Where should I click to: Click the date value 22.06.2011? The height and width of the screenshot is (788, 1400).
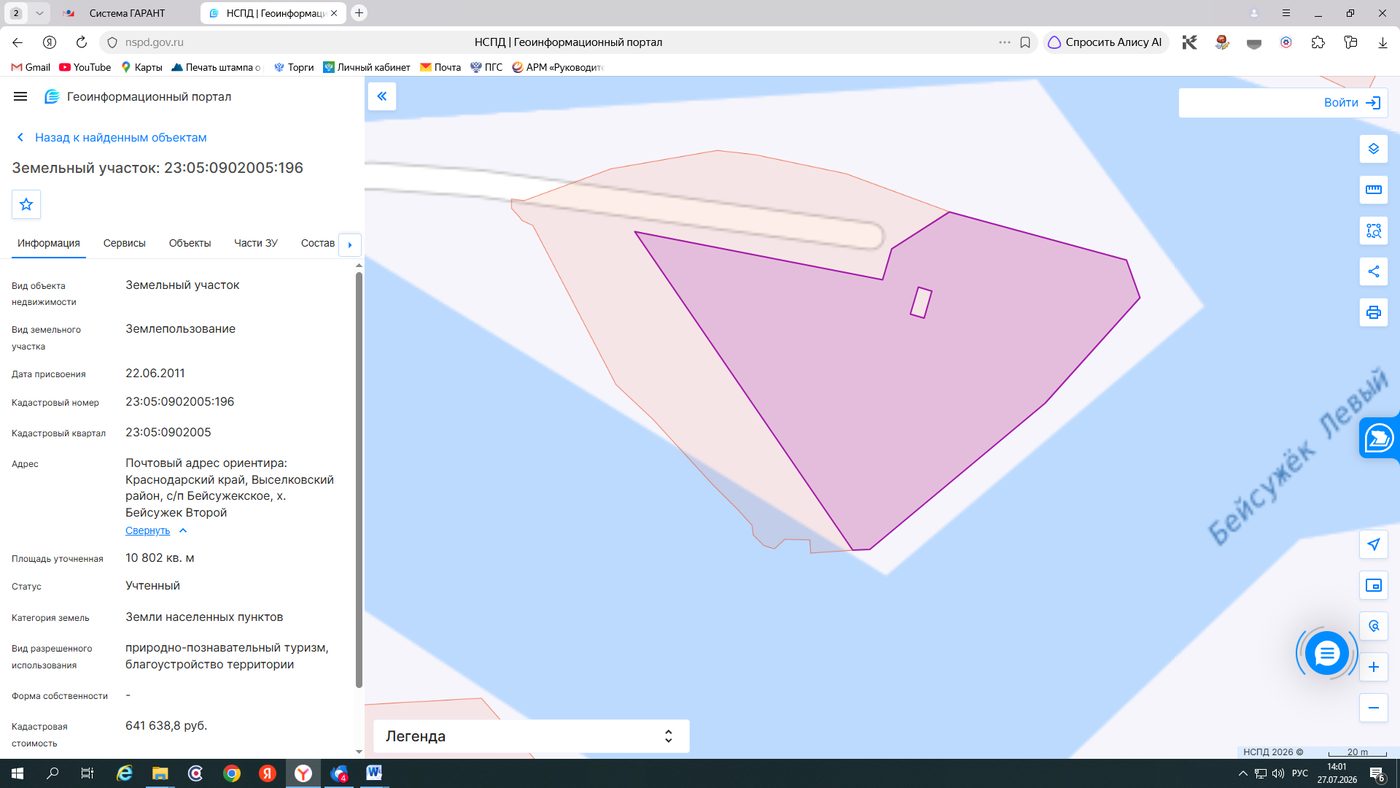pyautogui.click(x=155, y=373)
